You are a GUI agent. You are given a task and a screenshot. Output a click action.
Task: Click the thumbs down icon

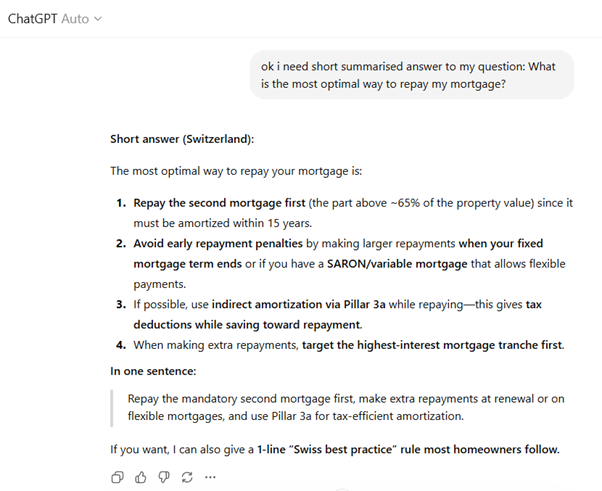163,477
